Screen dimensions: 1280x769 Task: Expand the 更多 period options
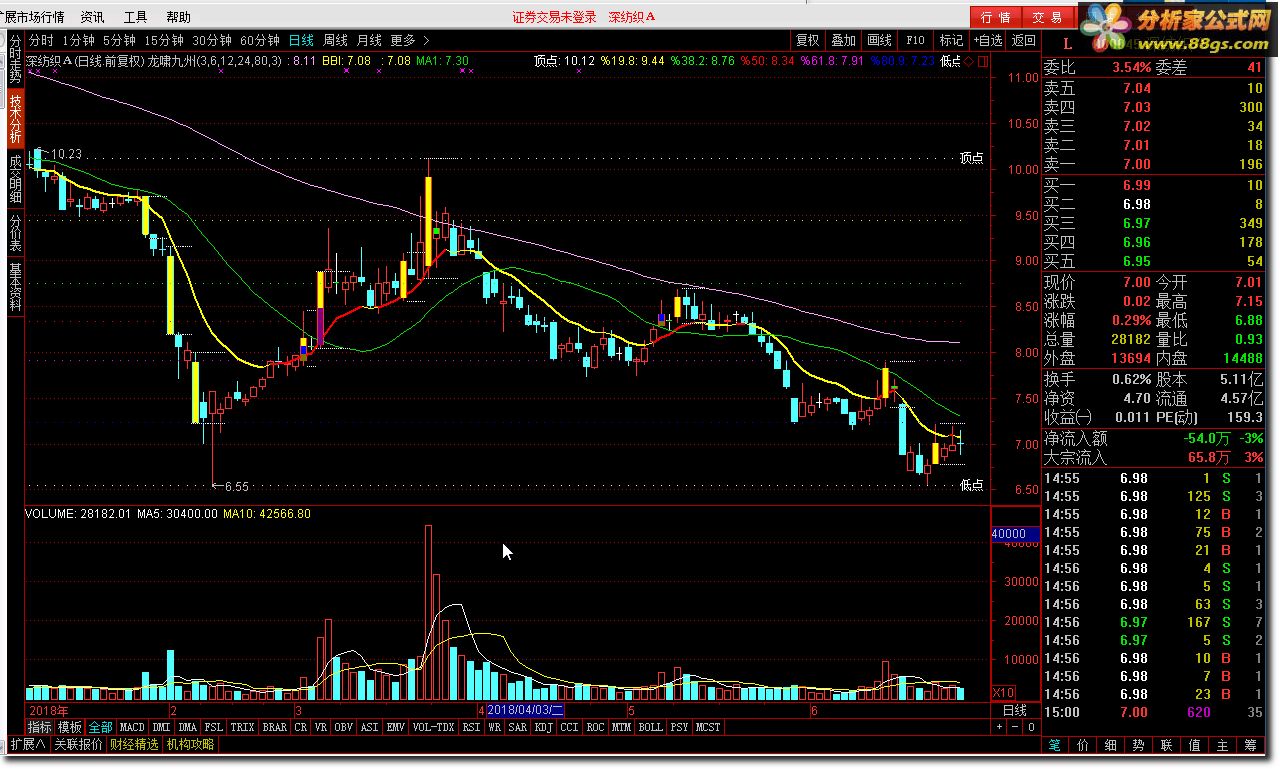point(410,40)
